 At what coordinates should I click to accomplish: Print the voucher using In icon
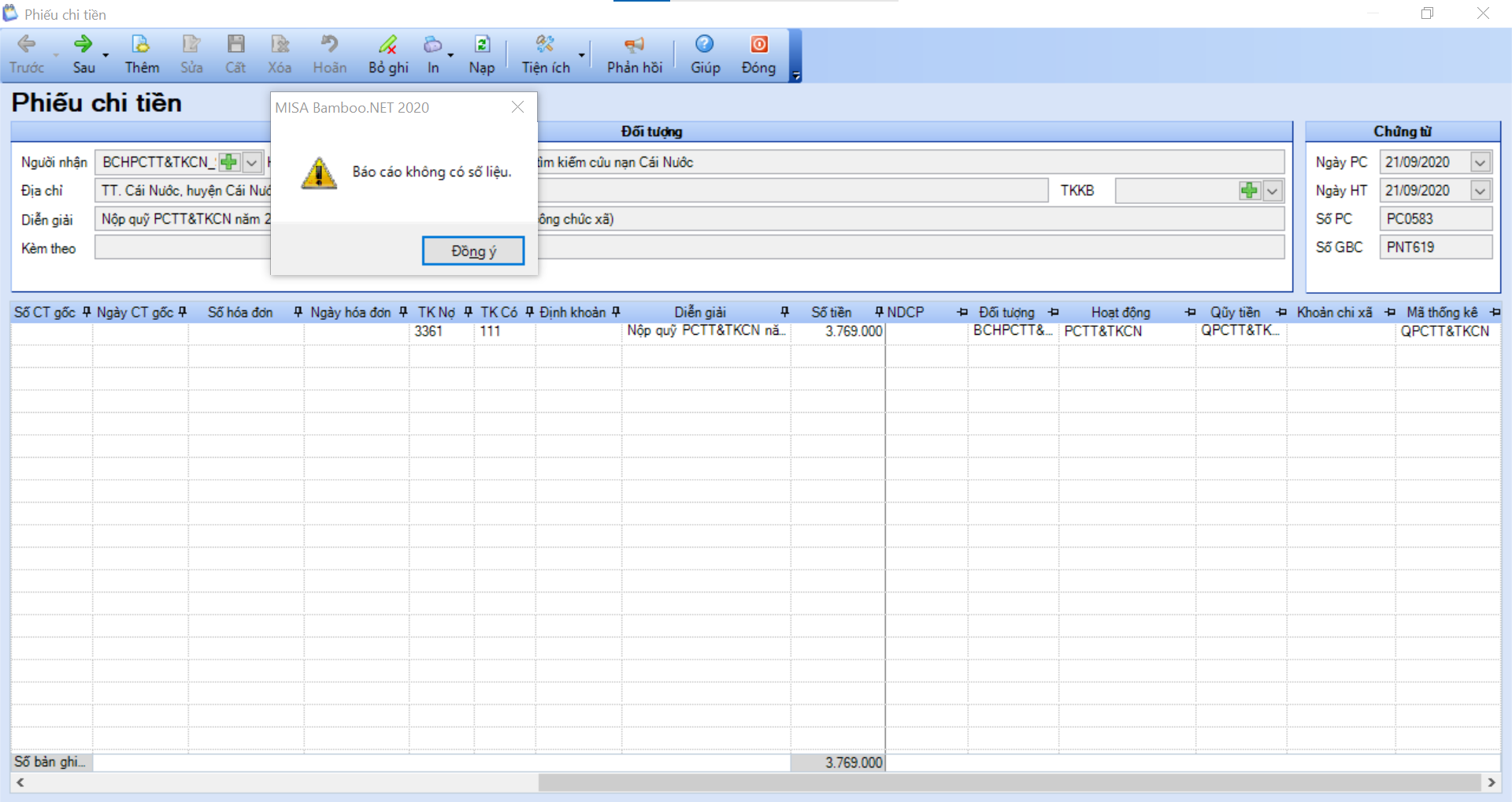click(x=432, y=54)
